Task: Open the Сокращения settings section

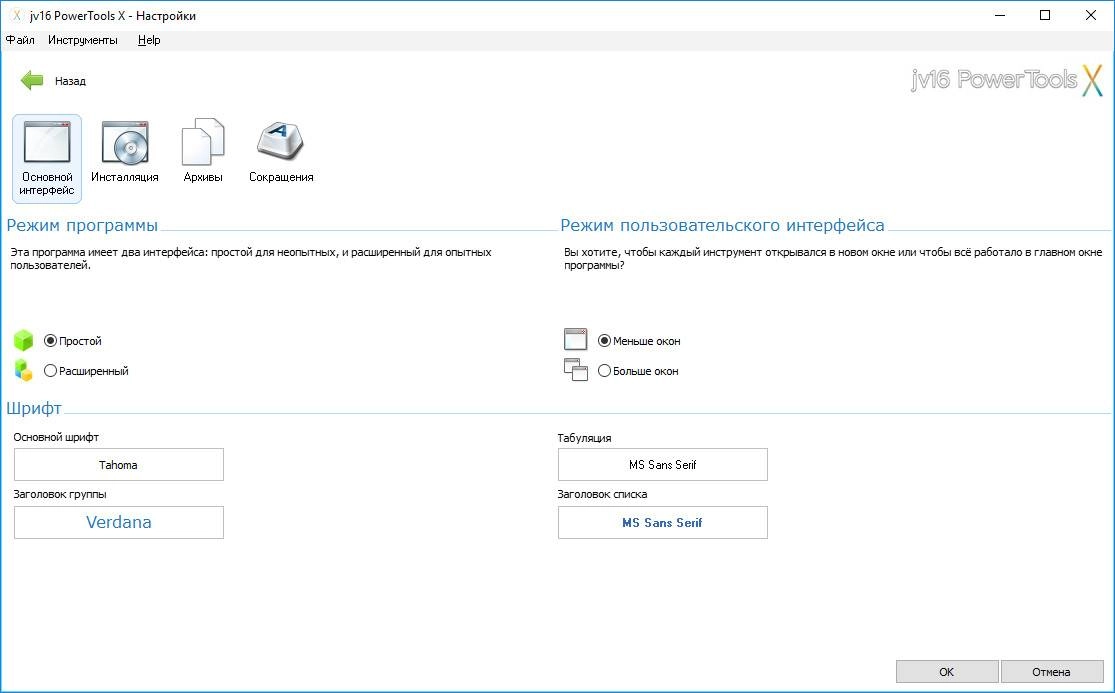Action: point(281,153)
